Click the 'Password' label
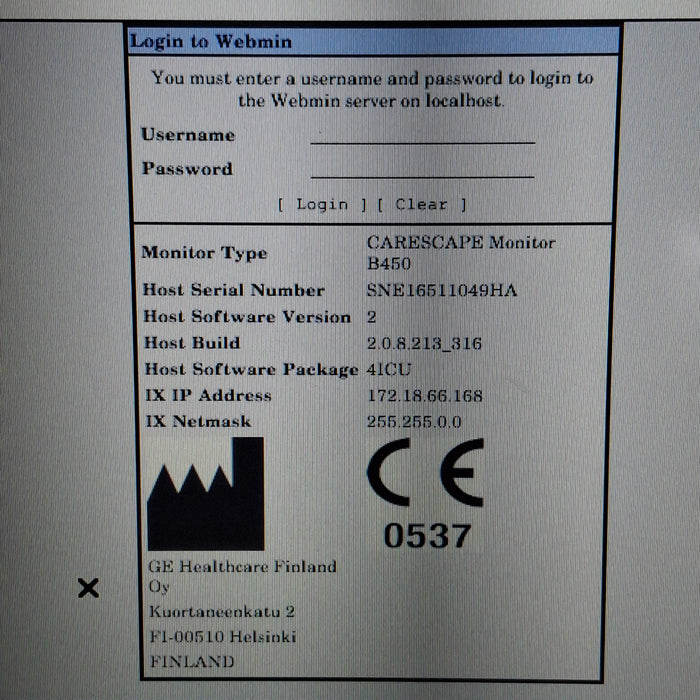Image resolution: width=700 pixels, height=700 pixels. coord(188,168)
